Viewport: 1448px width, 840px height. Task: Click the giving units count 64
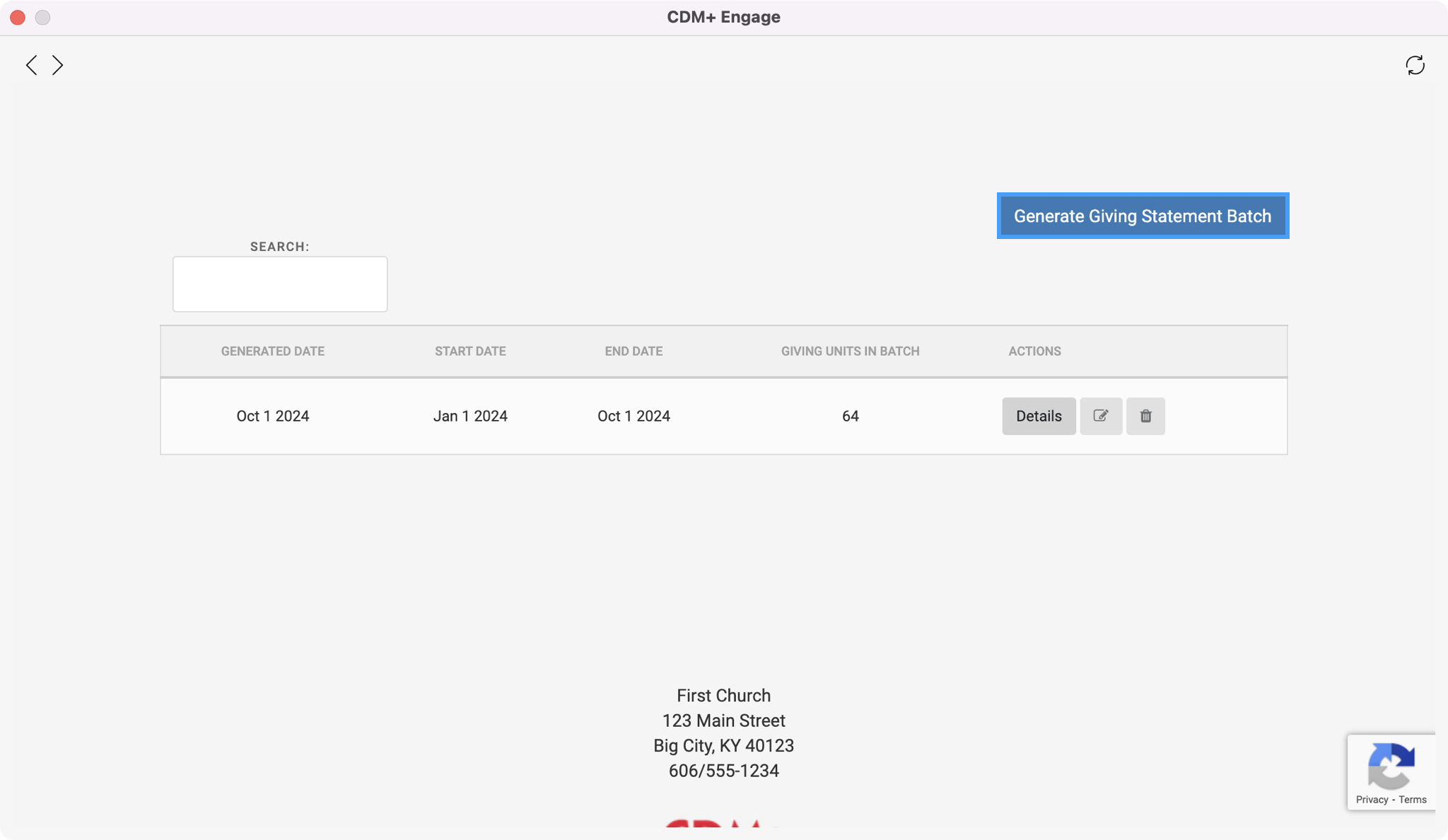pyautogui.click(x=850, y=416)
